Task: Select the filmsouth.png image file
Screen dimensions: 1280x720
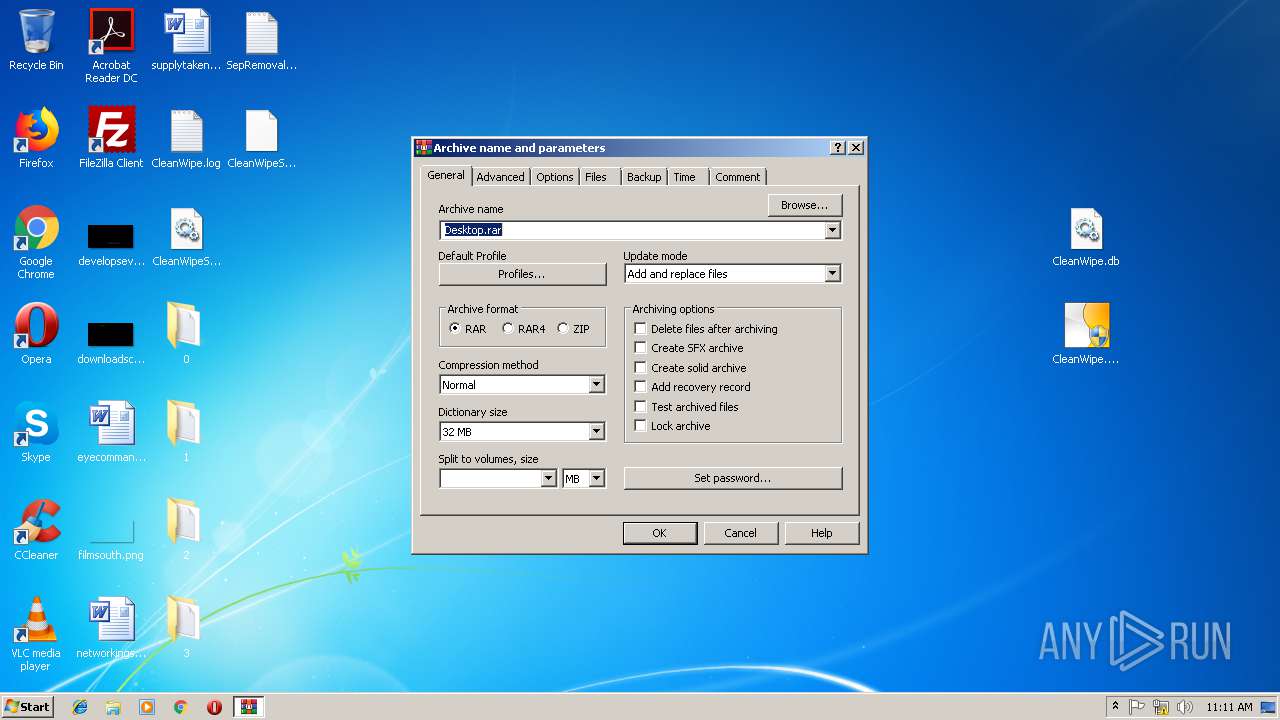Action: [x=111, y=538]
